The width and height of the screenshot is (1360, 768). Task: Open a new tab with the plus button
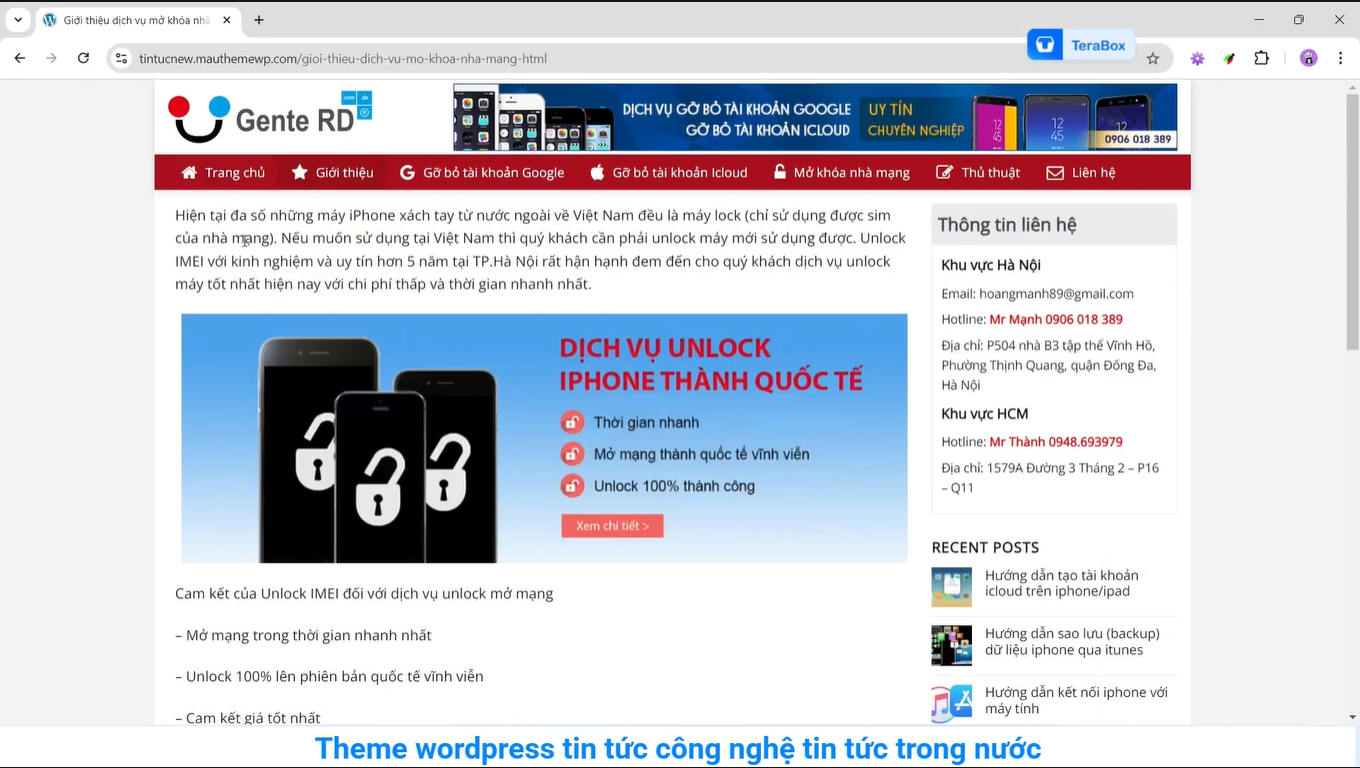[259, 20]
